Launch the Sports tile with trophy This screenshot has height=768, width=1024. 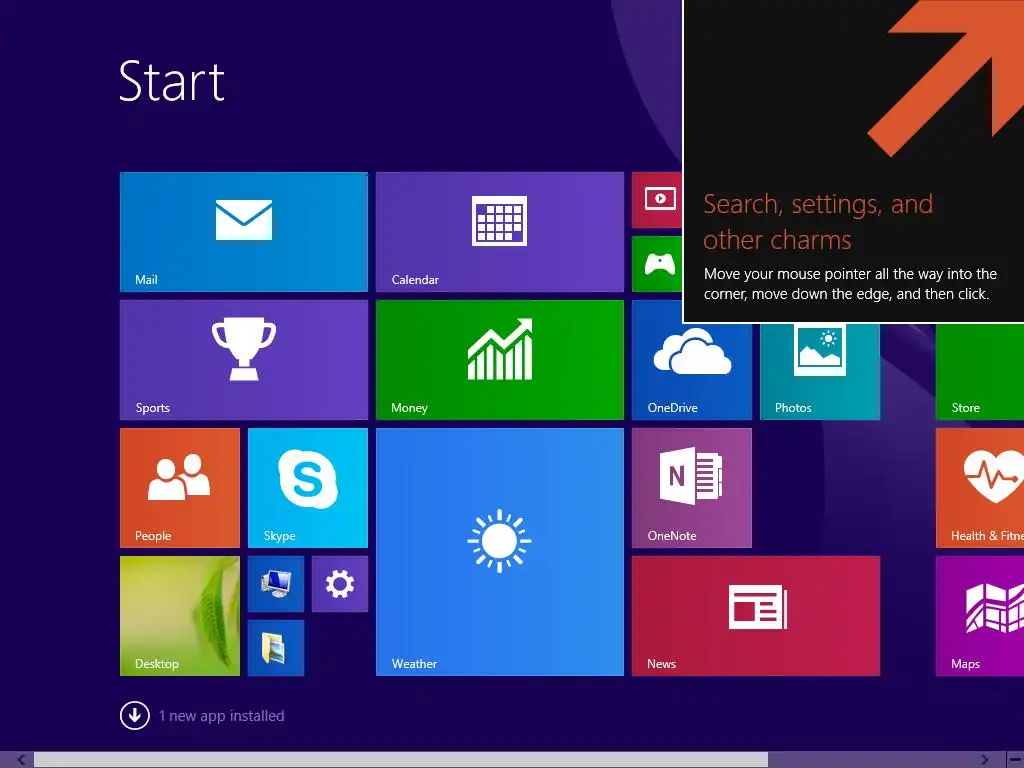point(244,360)
